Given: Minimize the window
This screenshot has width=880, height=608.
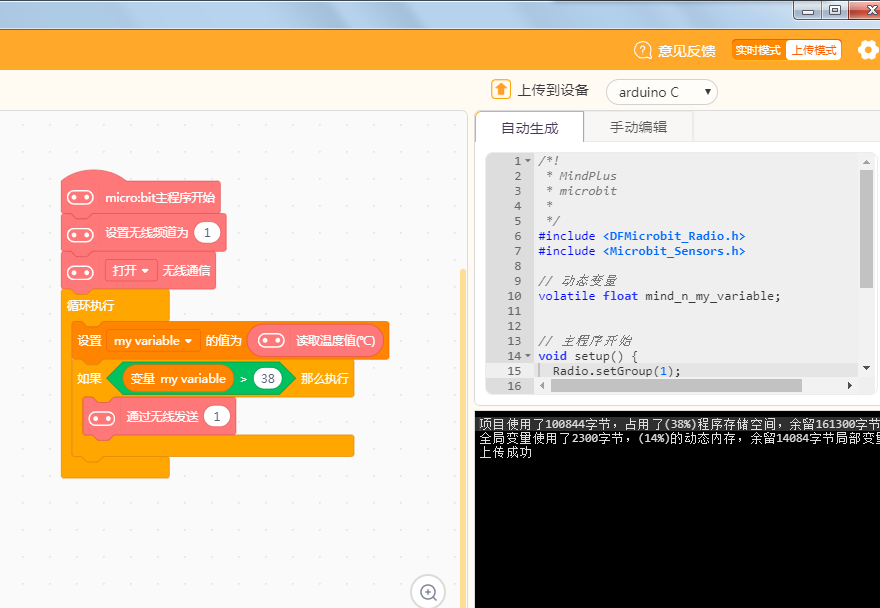Looking at the screenshot, I should 808,10.
